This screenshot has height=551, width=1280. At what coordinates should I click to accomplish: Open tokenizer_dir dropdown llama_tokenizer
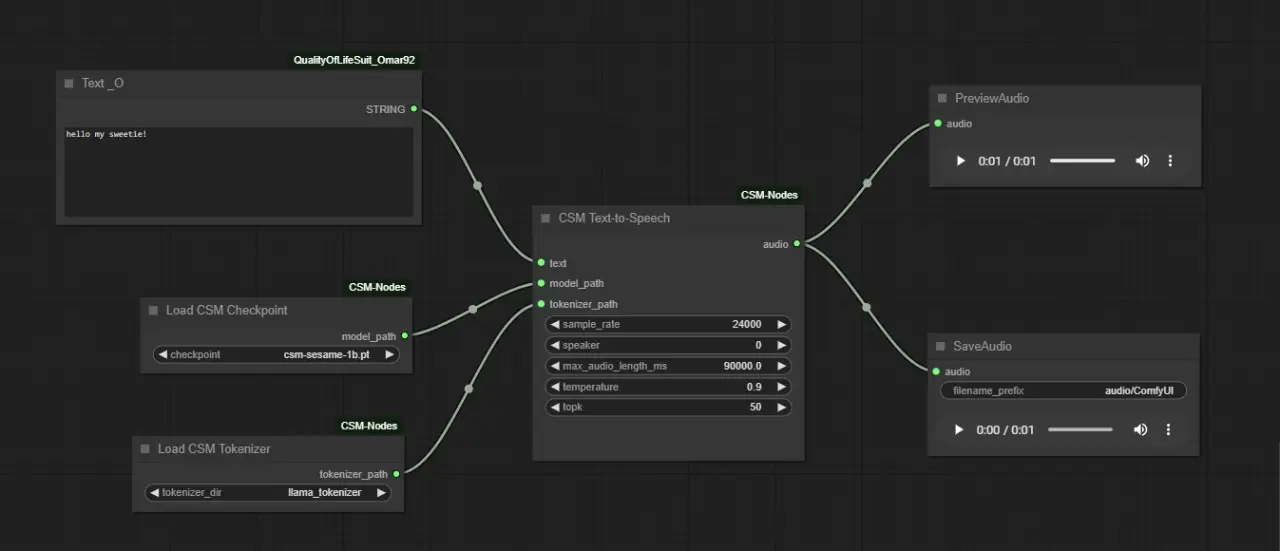point(268,493)
